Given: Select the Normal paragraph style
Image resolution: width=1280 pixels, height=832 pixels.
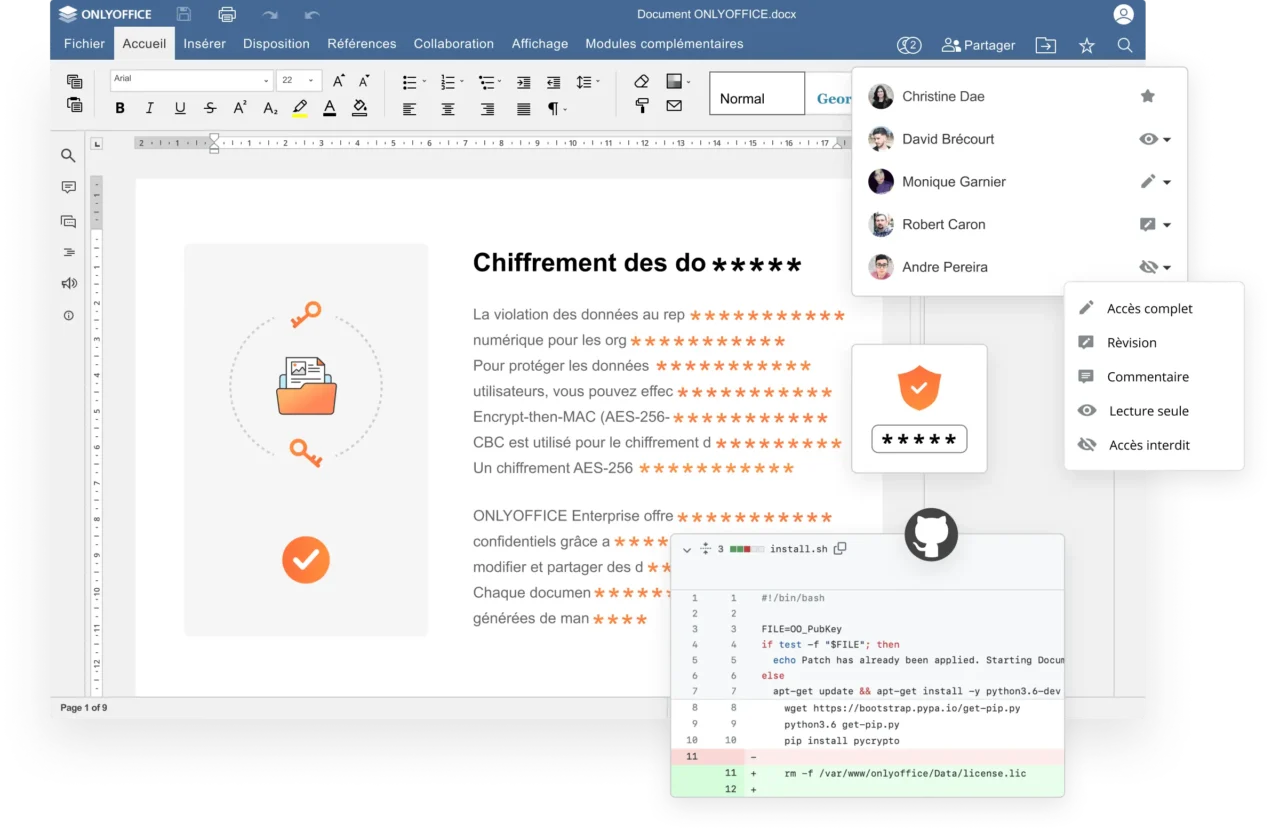Looking at the screenshot, I should [756, 97].
